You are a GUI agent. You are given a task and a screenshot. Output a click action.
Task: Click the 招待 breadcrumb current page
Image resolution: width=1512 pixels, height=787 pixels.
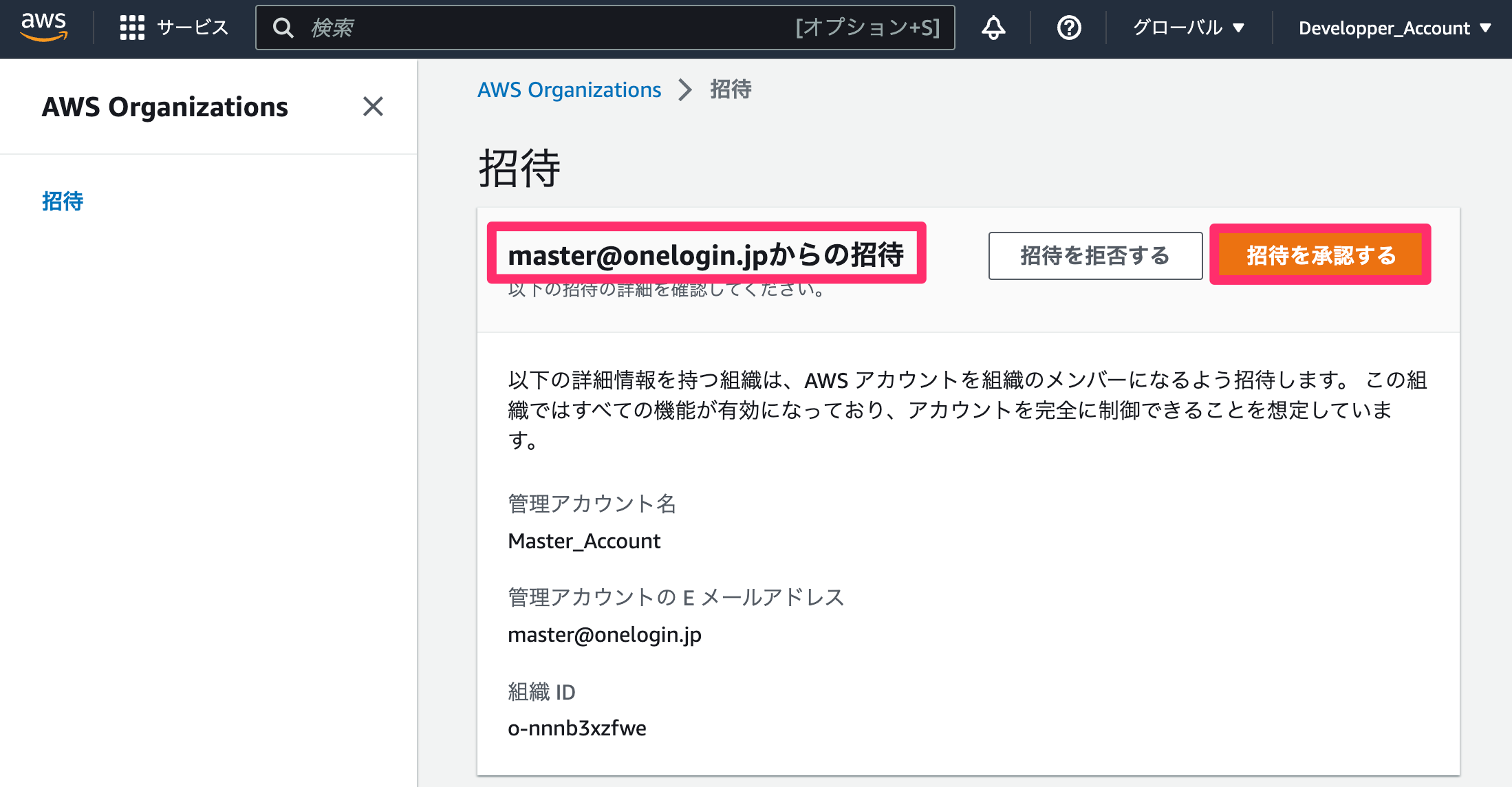pyautogui.click(x=731, y=89)
